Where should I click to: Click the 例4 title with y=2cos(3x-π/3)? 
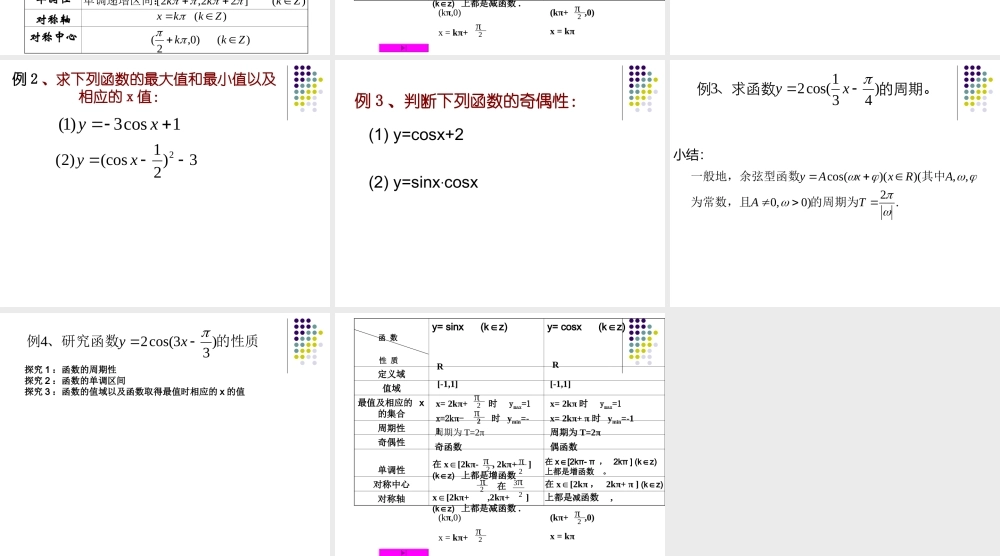point(142,342)
